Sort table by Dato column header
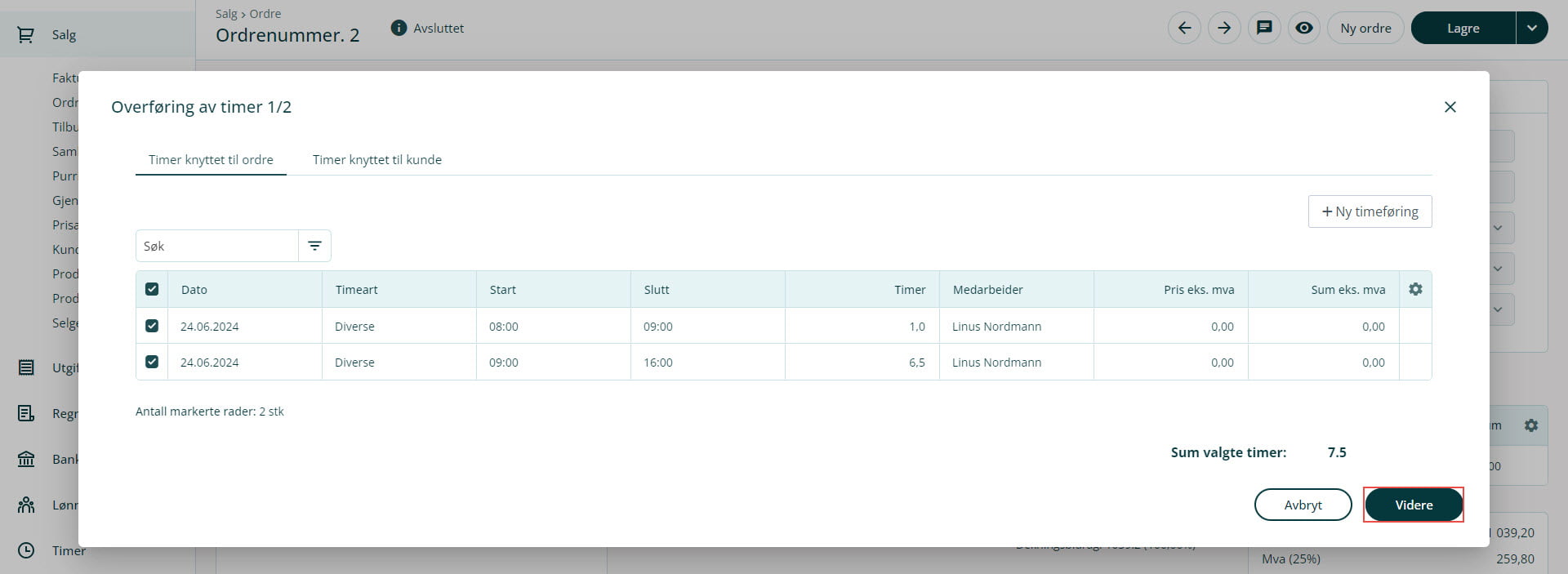Screen dimensions: 1568x574 [194, 289]
